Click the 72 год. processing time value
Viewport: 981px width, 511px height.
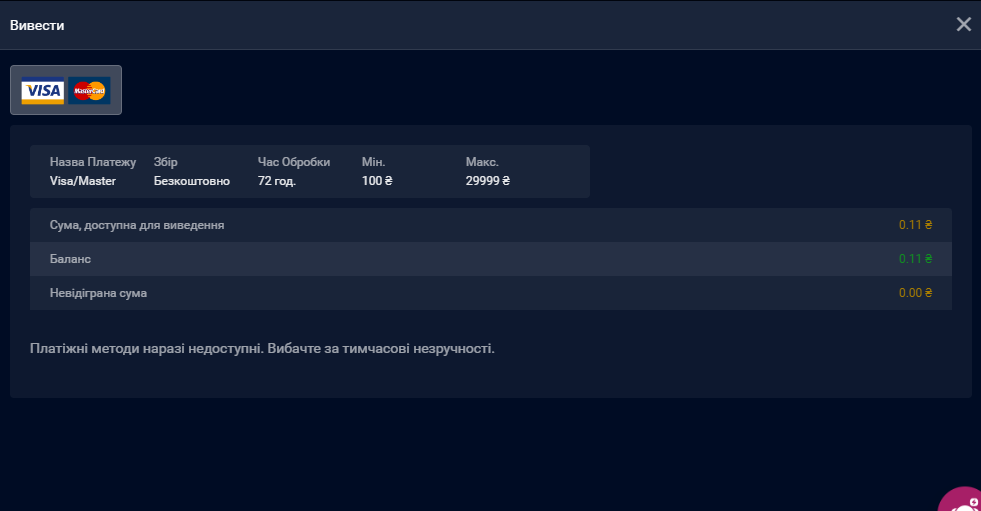(x=277, y=181)
